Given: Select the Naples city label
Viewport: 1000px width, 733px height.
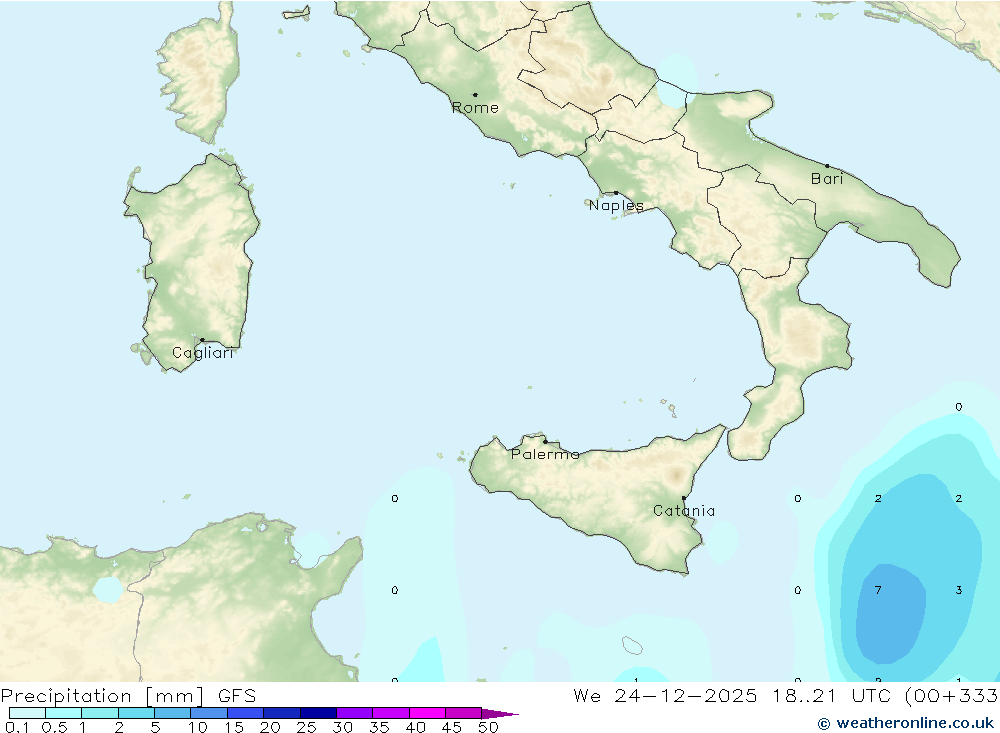Looking at the screenshot, I should tap(616, 205).
